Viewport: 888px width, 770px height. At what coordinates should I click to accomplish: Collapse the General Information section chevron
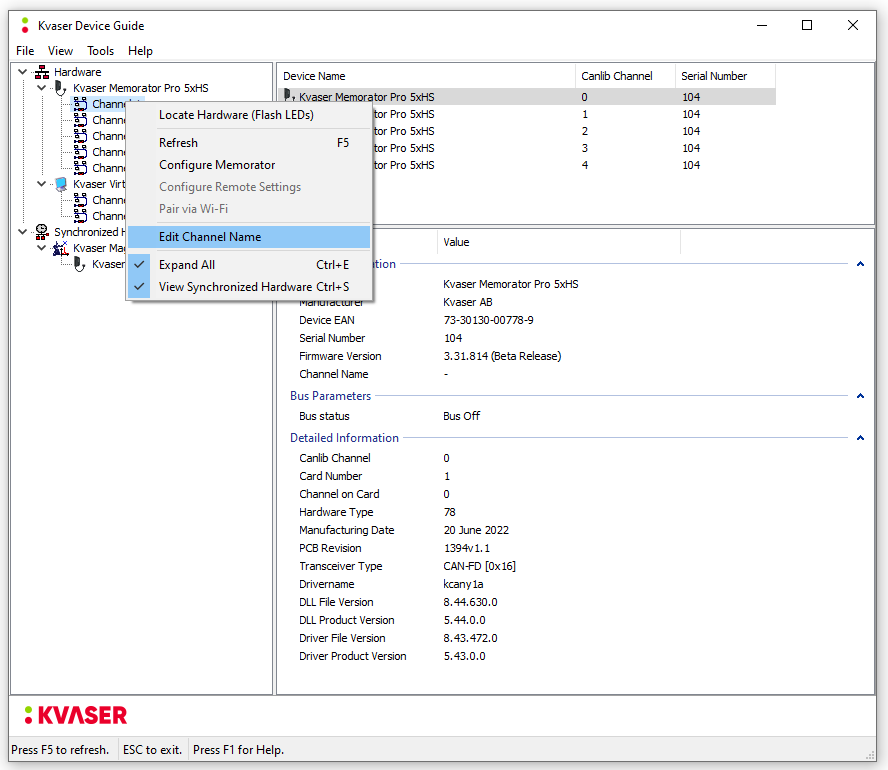[x=860, y=264]
